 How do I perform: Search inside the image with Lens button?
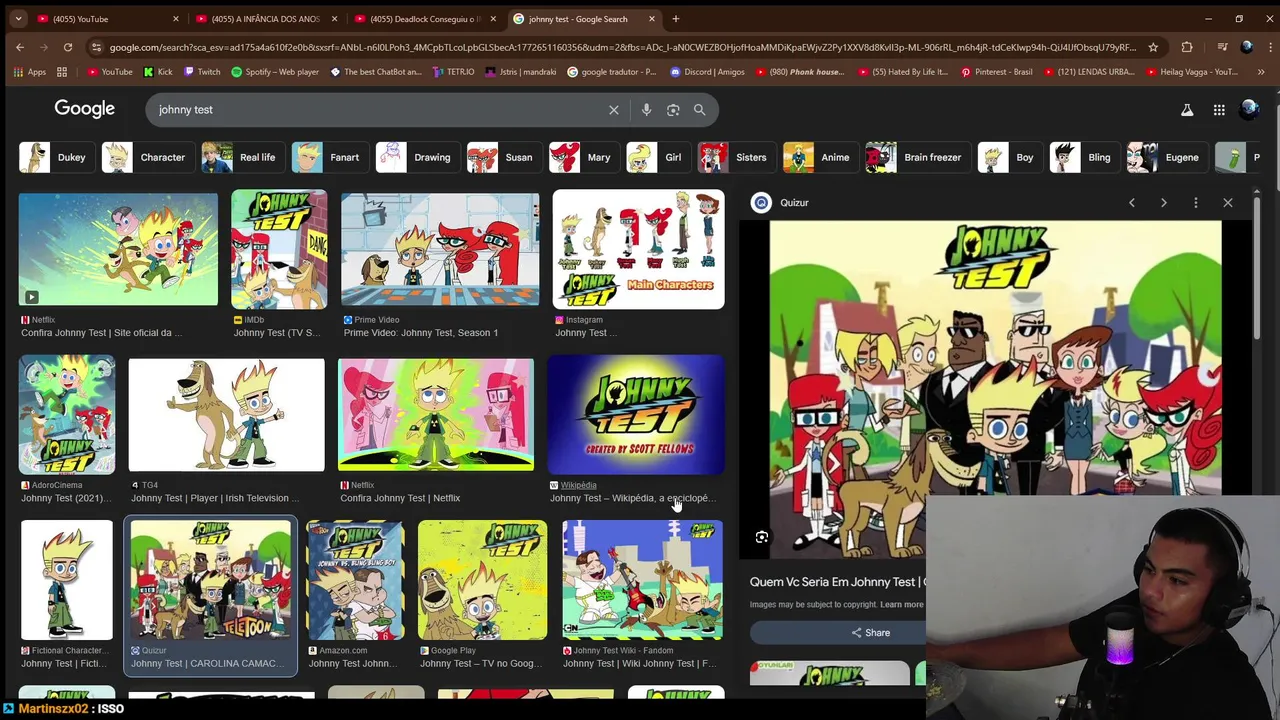tap(762, 538)
